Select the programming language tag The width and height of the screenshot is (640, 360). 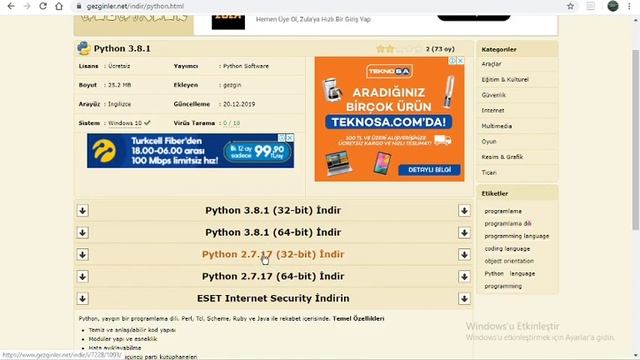click(x=517, y=236)
